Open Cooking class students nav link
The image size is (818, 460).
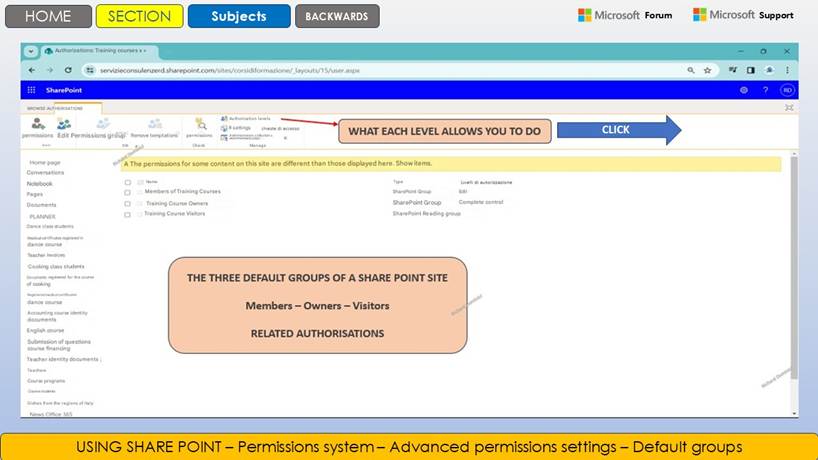56,267
